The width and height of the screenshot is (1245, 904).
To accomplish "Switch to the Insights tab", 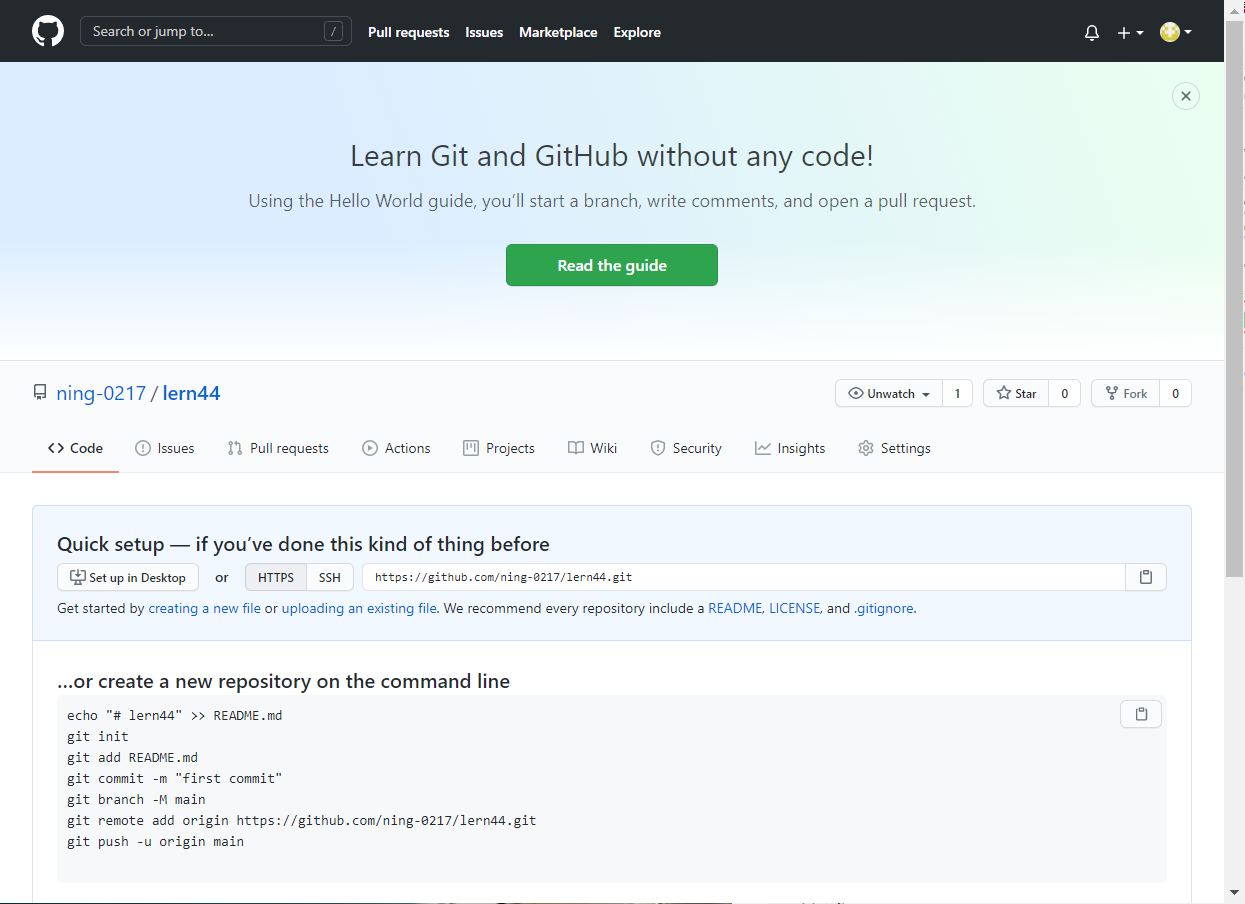I will click(790, 448).
